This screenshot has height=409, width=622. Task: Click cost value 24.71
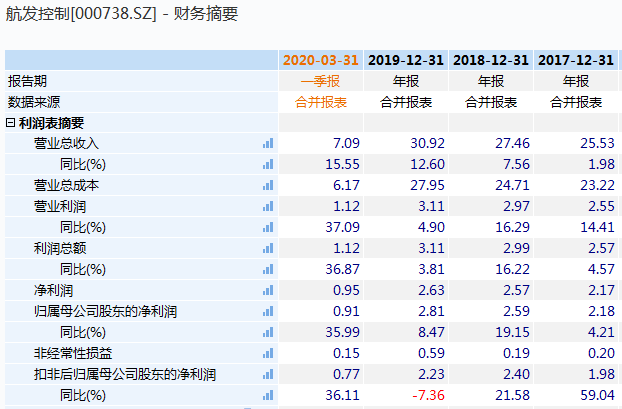[x=513, y=185]
